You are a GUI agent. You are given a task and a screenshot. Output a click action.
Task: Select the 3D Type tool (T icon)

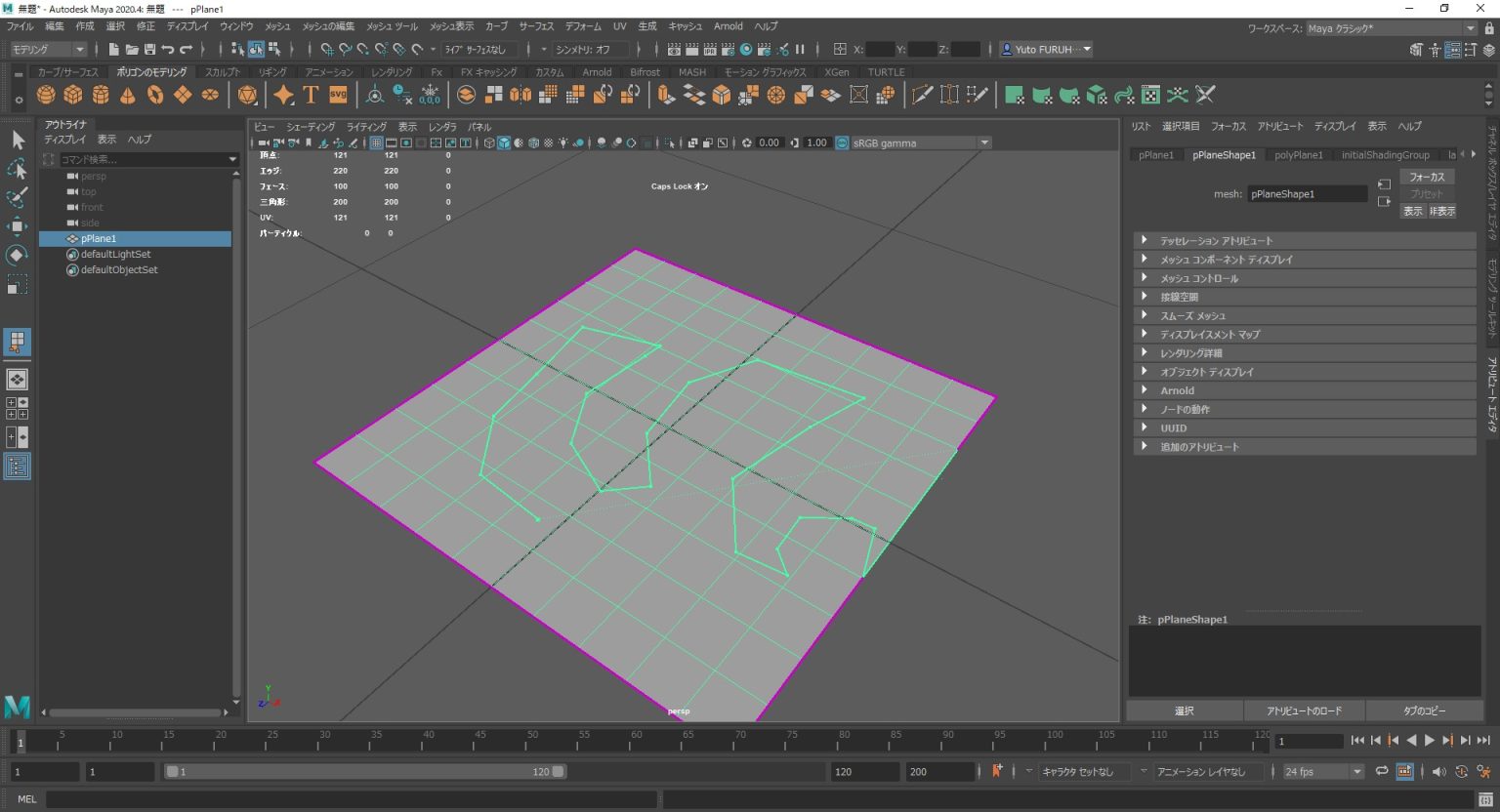click(311, 94)
